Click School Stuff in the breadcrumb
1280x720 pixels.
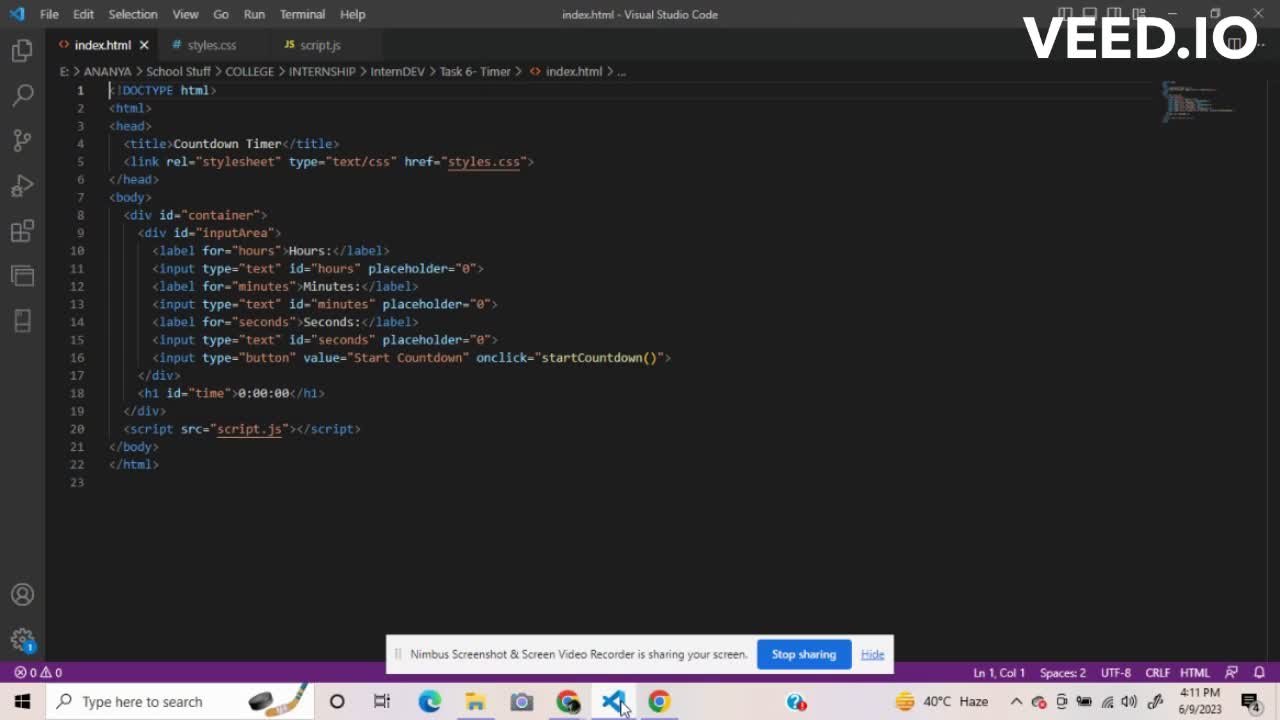pyautogui.click(x=178, y=72)
